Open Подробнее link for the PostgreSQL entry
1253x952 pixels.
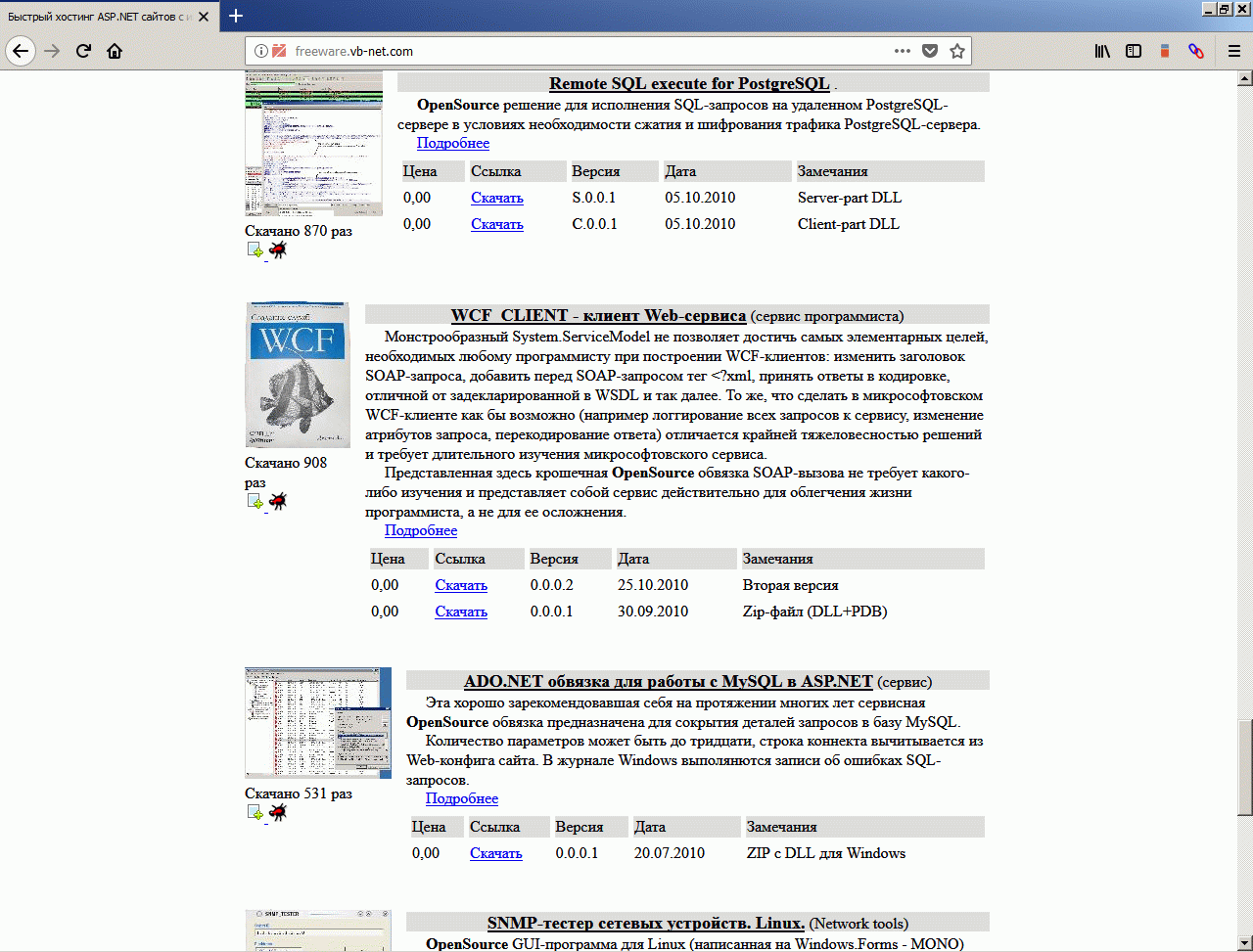(453, 143)
